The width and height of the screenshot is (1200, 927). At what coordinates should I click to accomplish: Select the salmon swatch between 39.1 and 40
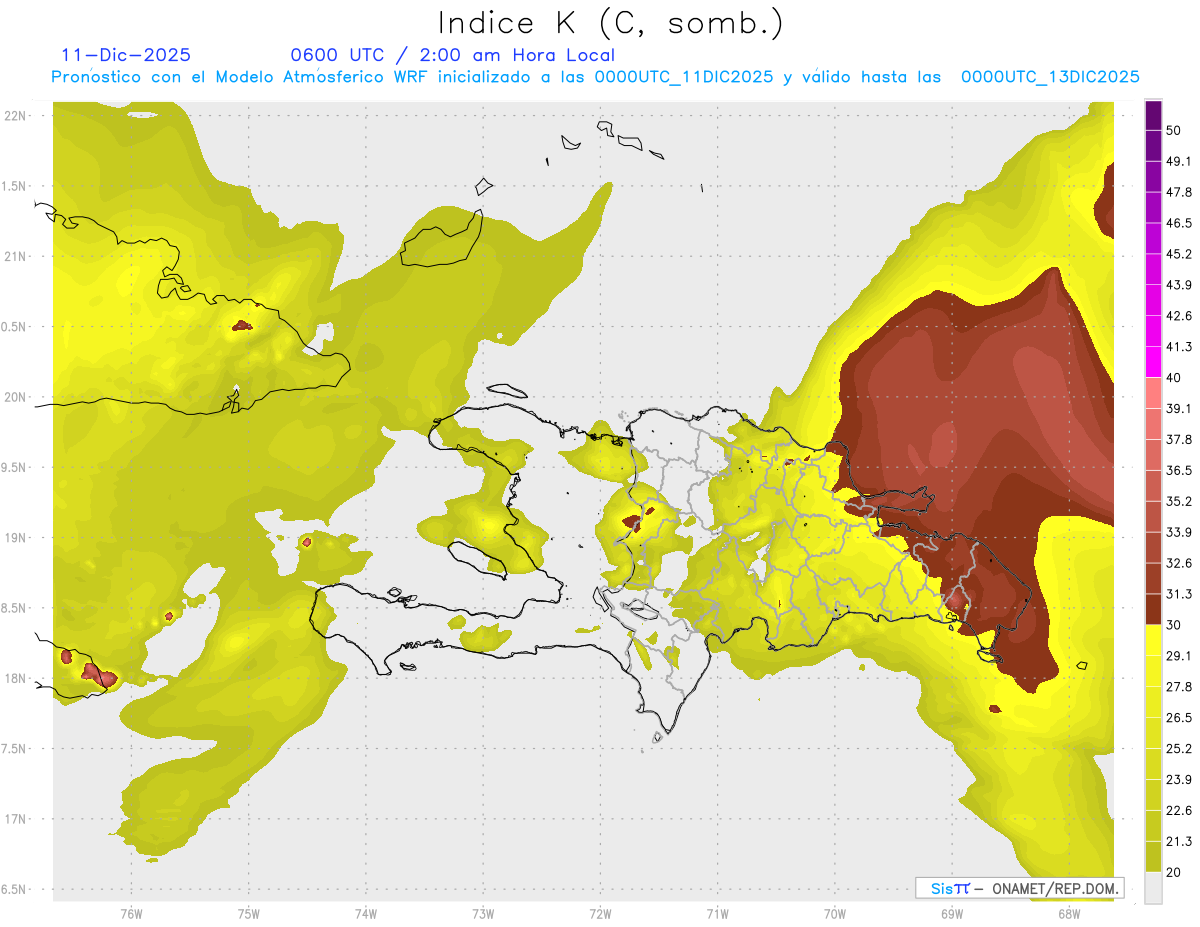click(1153, 393)
